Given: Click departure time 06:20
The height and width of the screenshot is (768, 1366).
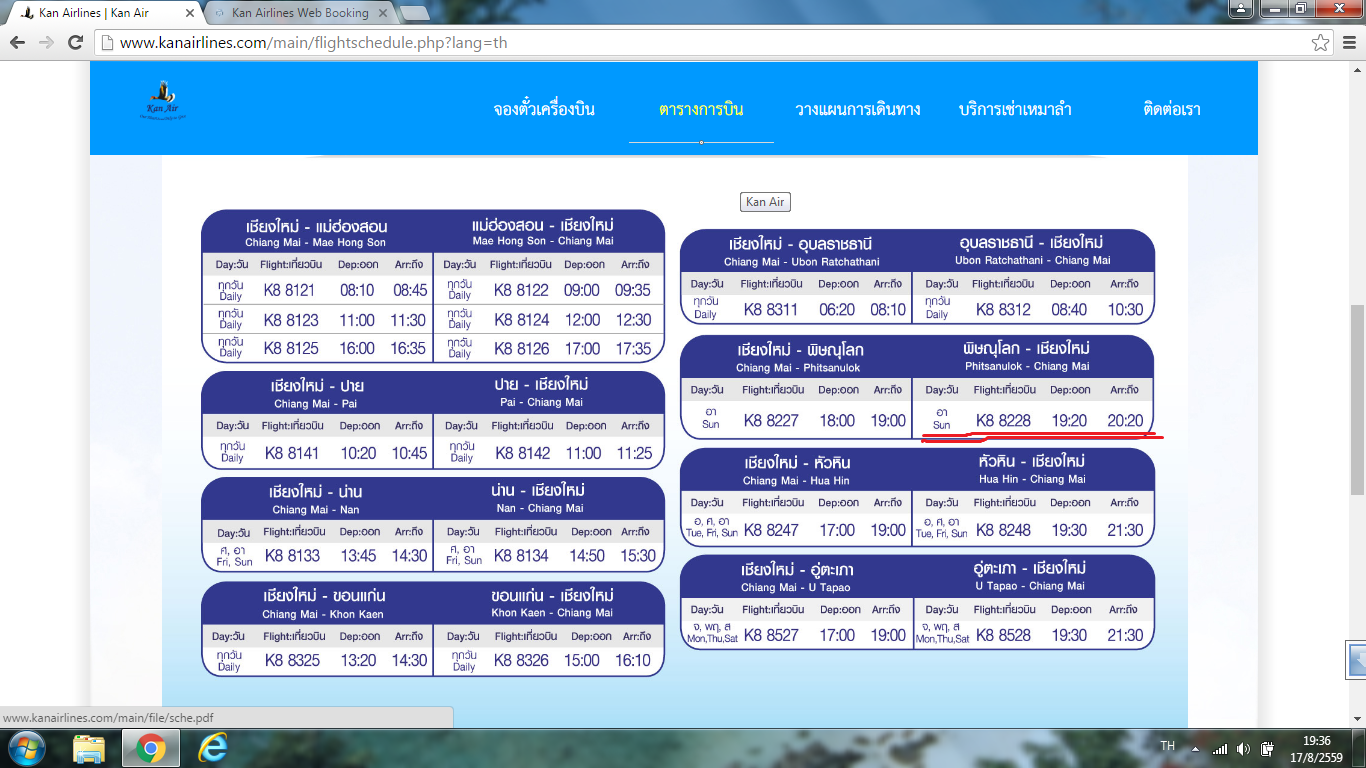Looking at the screenshot, I should coord(837,310).
